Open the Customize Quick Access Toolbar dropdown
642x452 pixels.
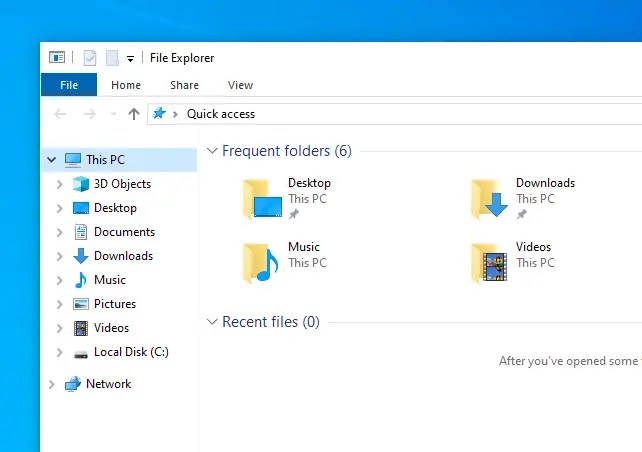(130, 59)
